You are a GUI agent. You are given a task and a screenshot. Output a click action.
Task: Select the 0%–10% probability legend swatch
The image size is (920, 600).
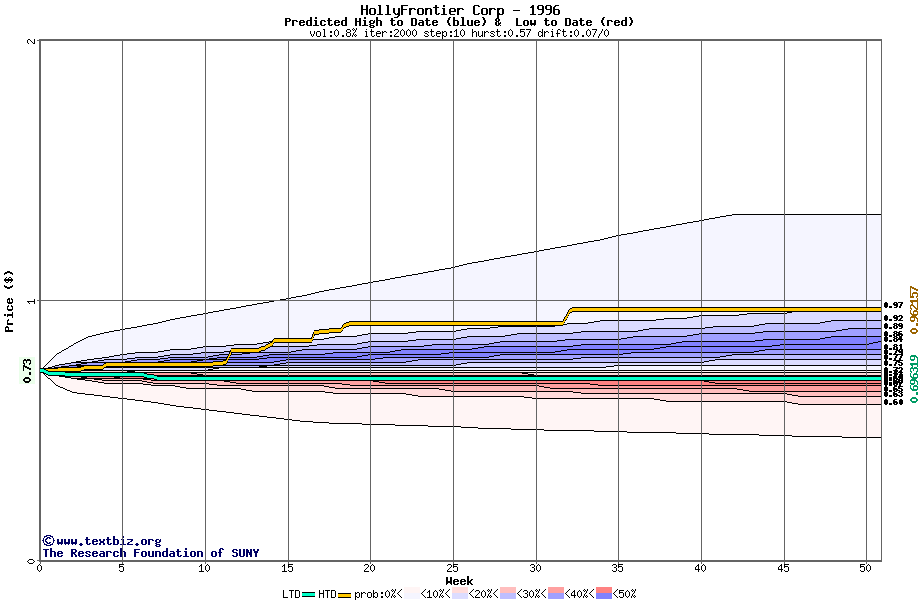pyautogui.click(x=412, y=594)
